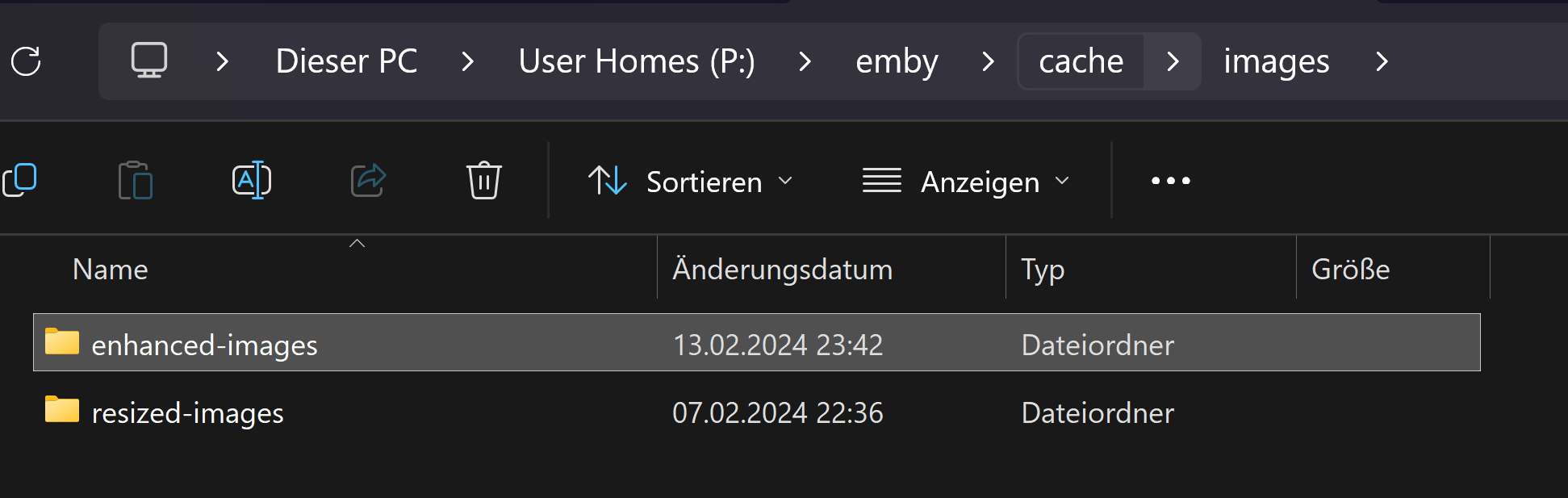Image resolution: width=1568 pixels, height=498 pixels.
Task: Expand chevron after cache breadcrumb
Action: tap(1173, 61)
